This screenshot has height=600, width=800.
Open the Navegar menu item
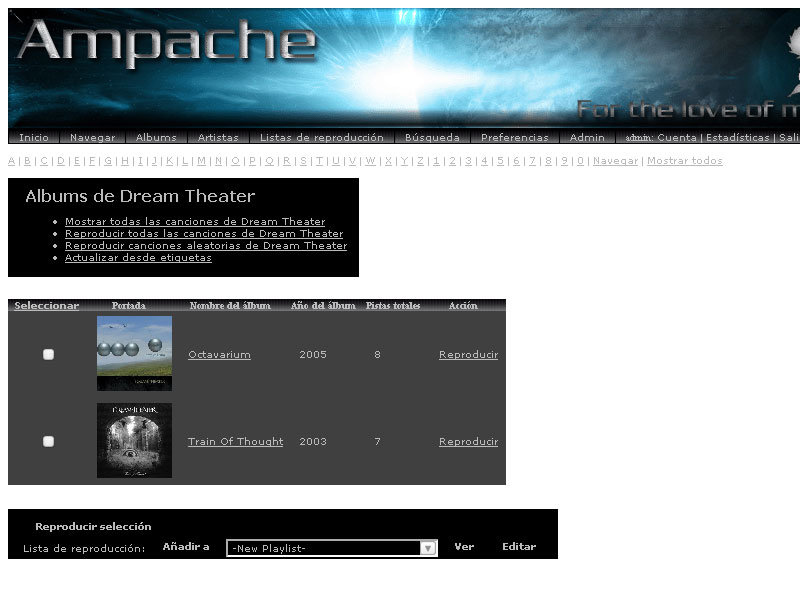tap(92, 137)
